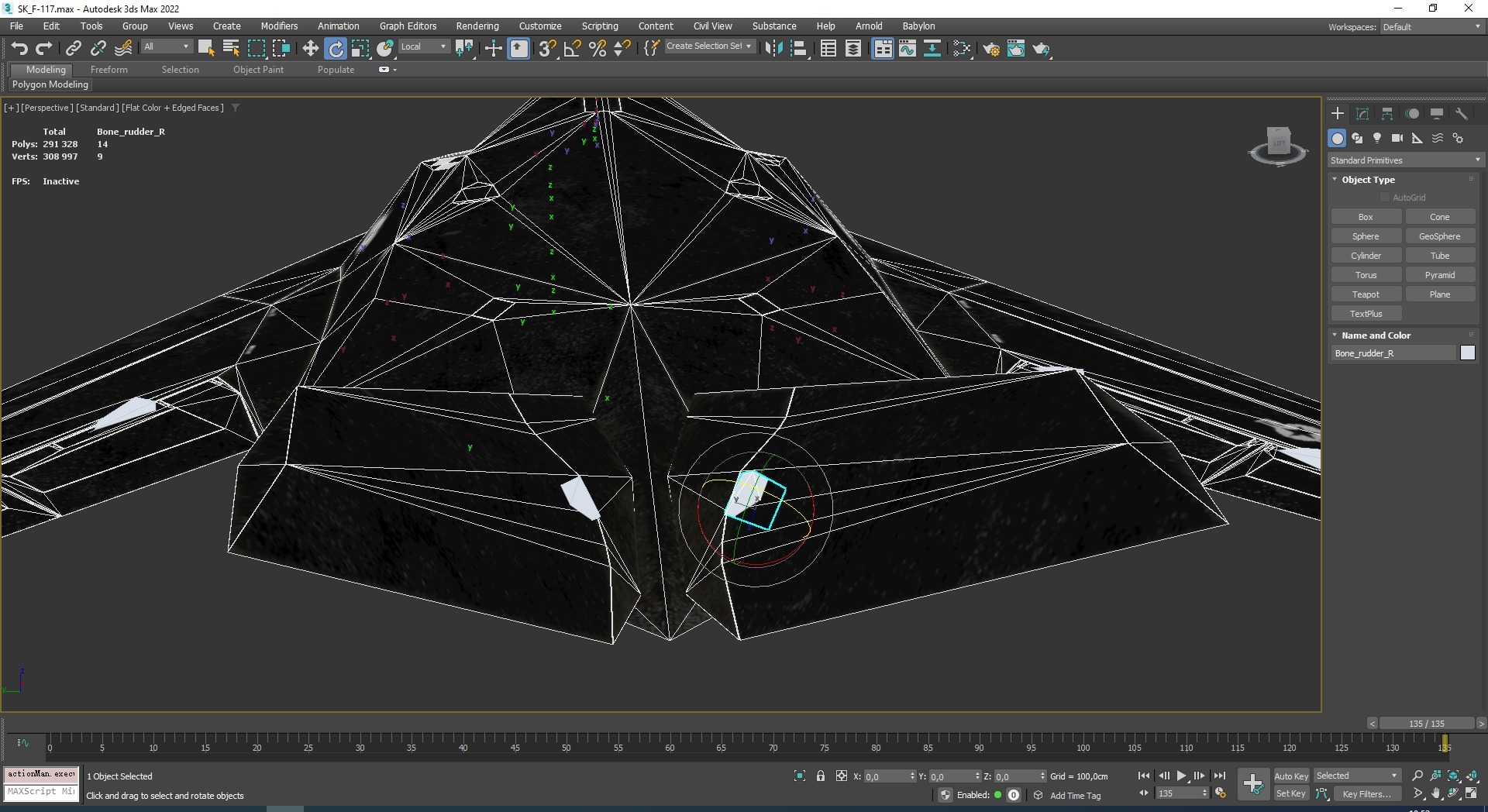Toggle the Auto Key button

pos(1291,776)
